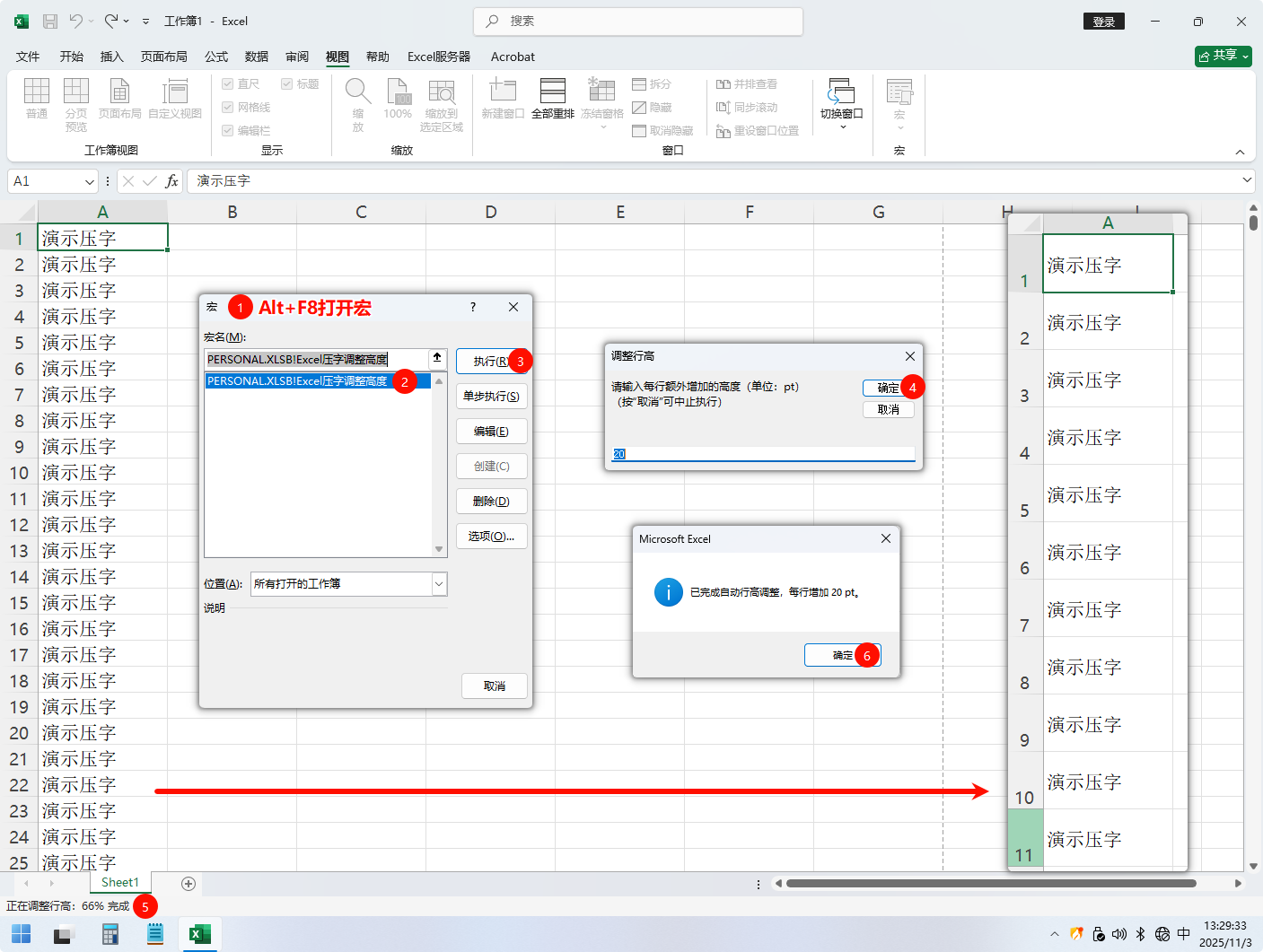Click 单步执行 step into button

coord(492,397)
